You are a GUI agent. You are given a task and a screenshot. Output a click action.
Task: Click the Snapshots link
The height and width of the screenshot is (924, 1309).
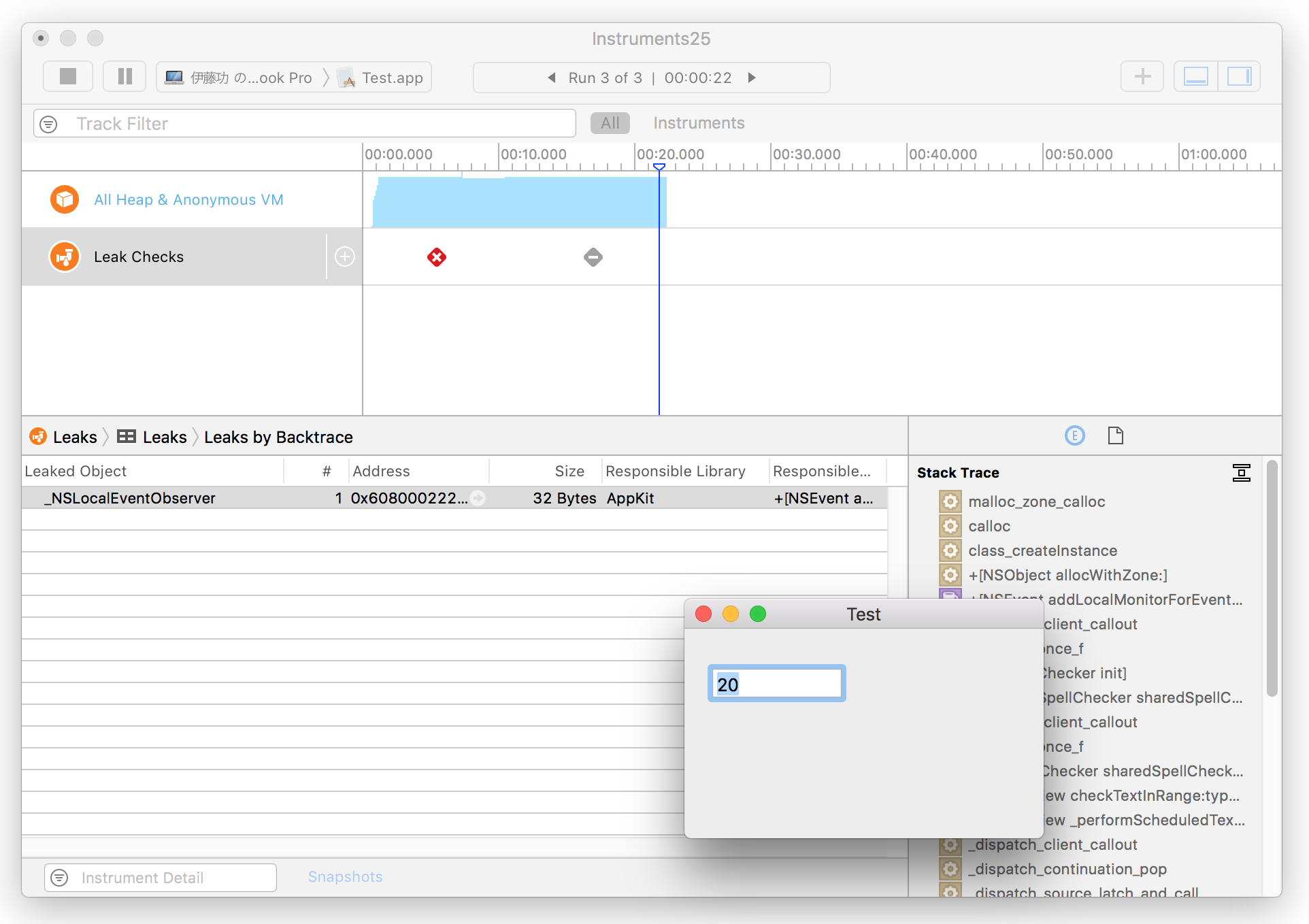pos(345,877)
